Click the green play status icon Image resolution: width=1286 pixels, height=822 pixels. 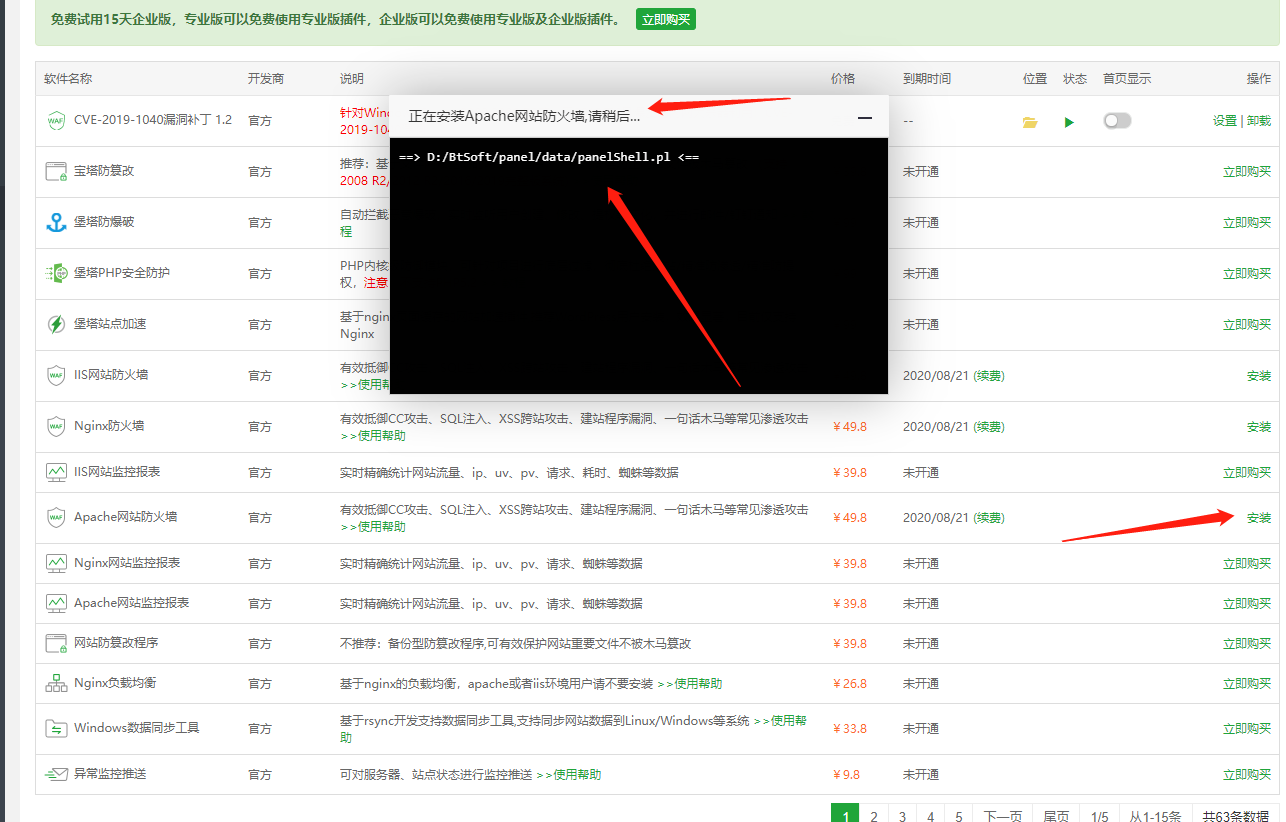(x=1069, y=122)
